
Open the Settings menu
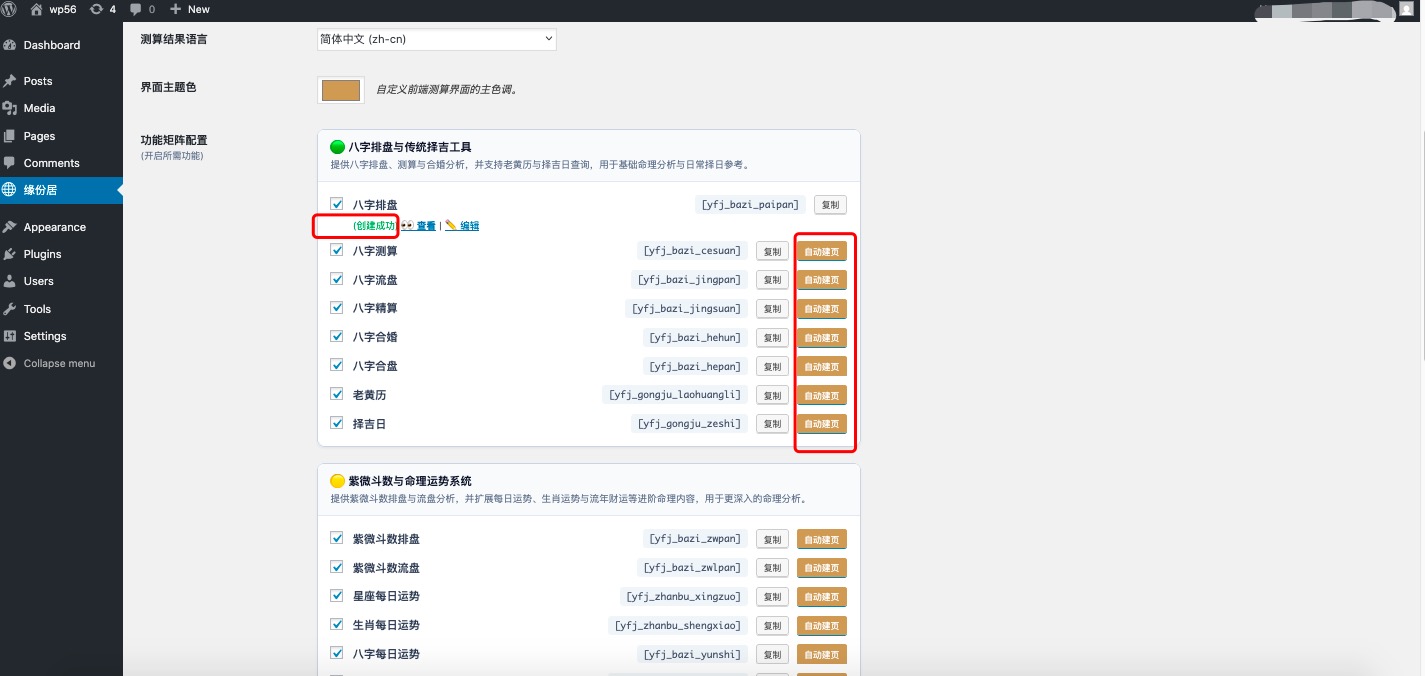pos(61,336)
